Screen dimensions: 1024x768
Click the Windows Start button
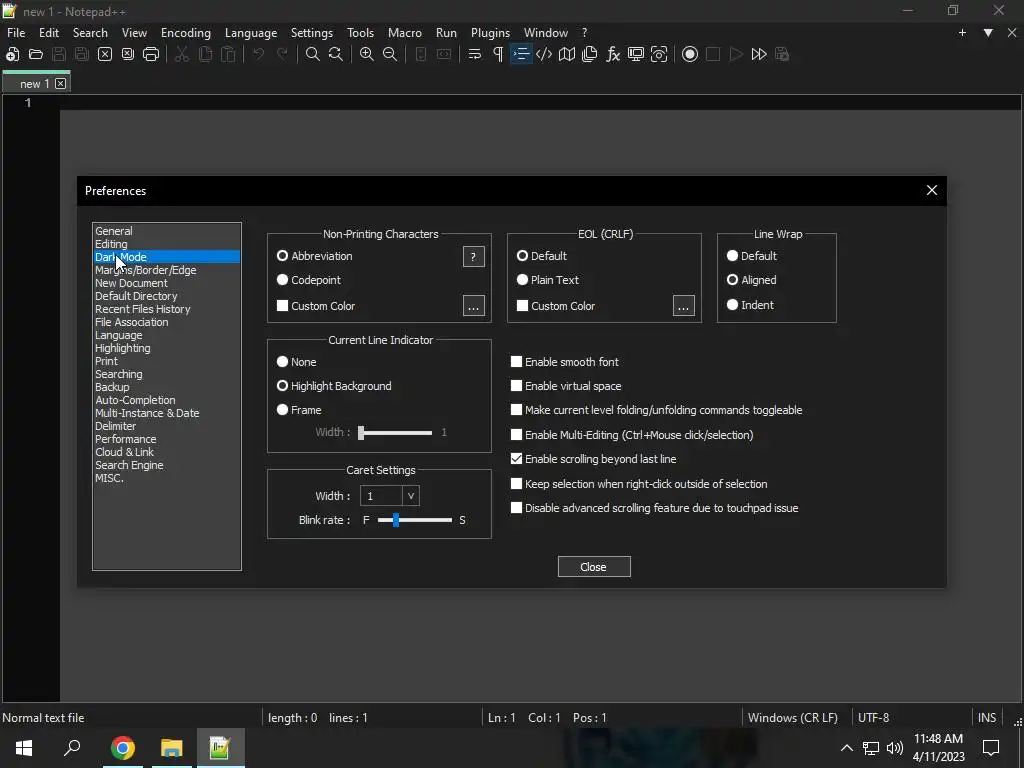(x=24, y=748)
